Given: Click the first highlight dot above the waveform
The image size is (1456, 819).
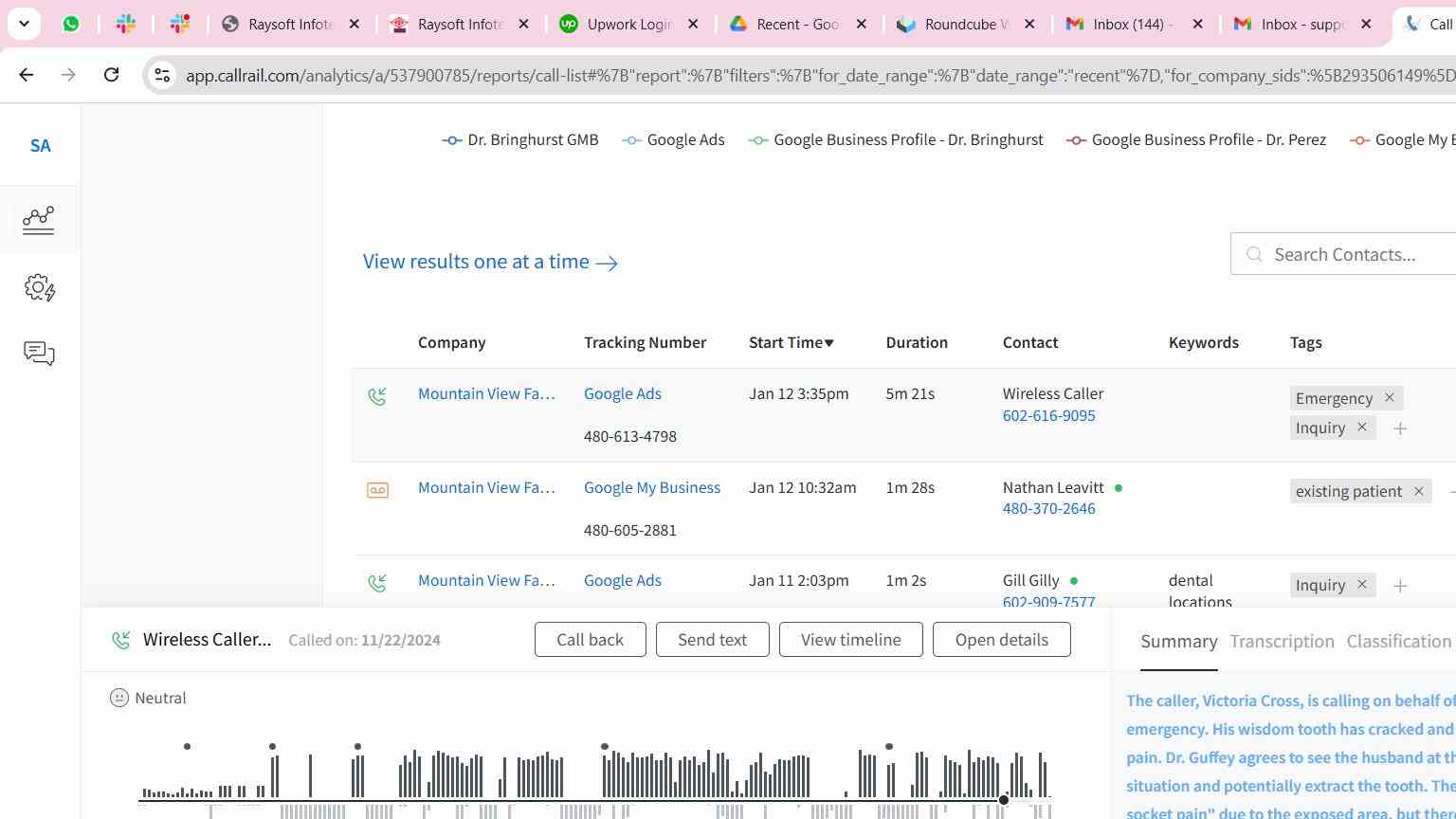Looking at the screenshot, I should [x=188, y=747].
